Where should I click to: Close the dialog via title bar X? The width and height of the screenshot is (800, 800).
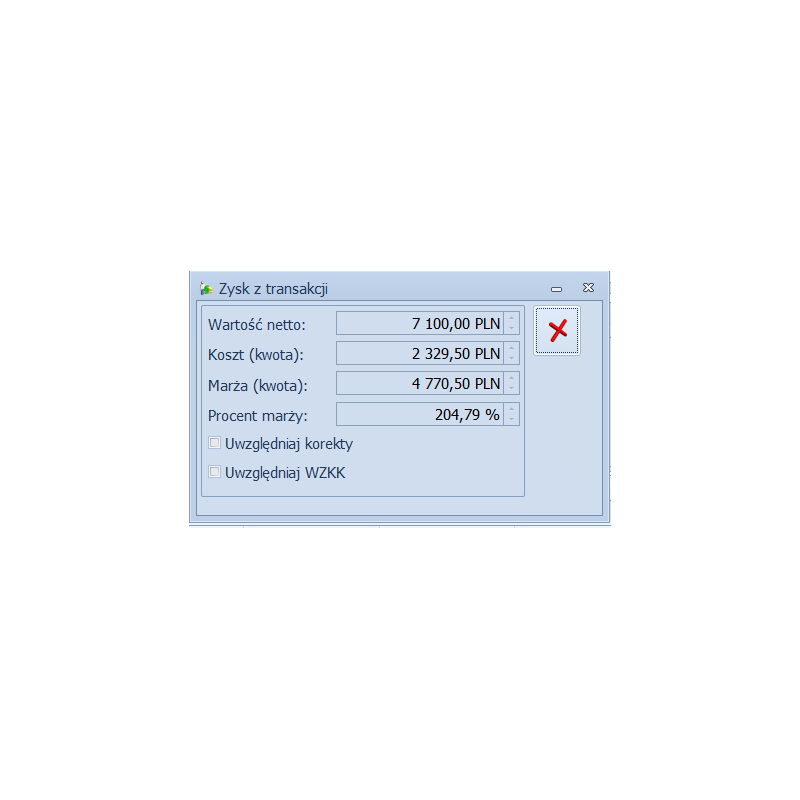pos(588,288)
